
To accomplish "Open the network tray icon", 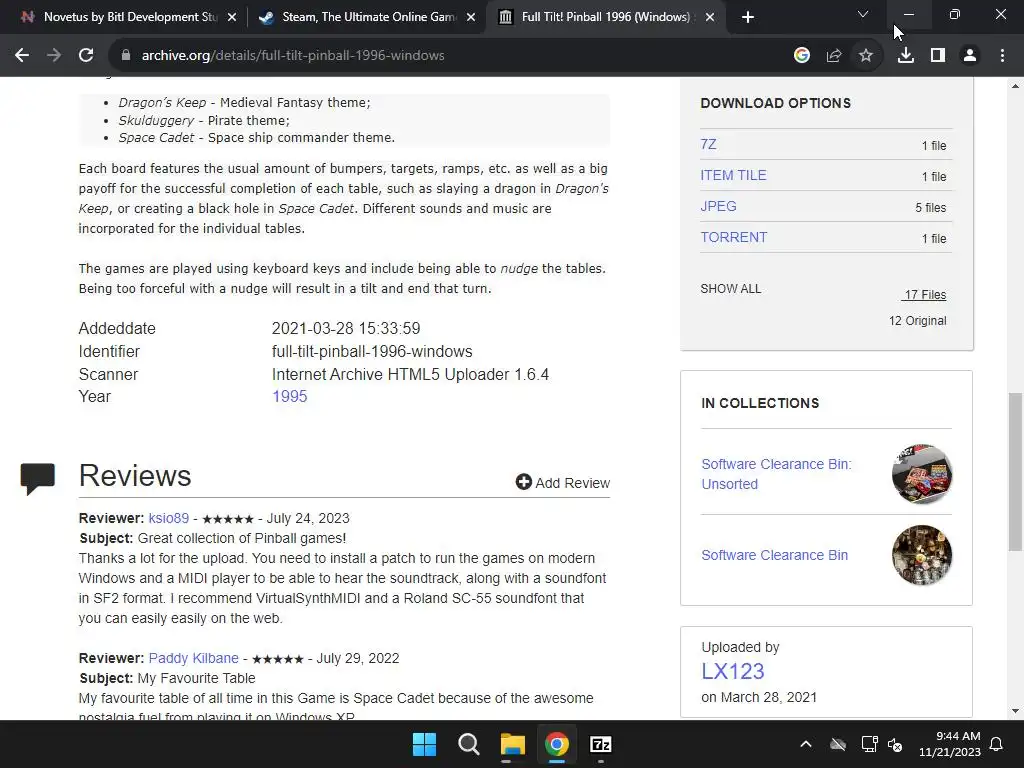I will pos(869,744).
